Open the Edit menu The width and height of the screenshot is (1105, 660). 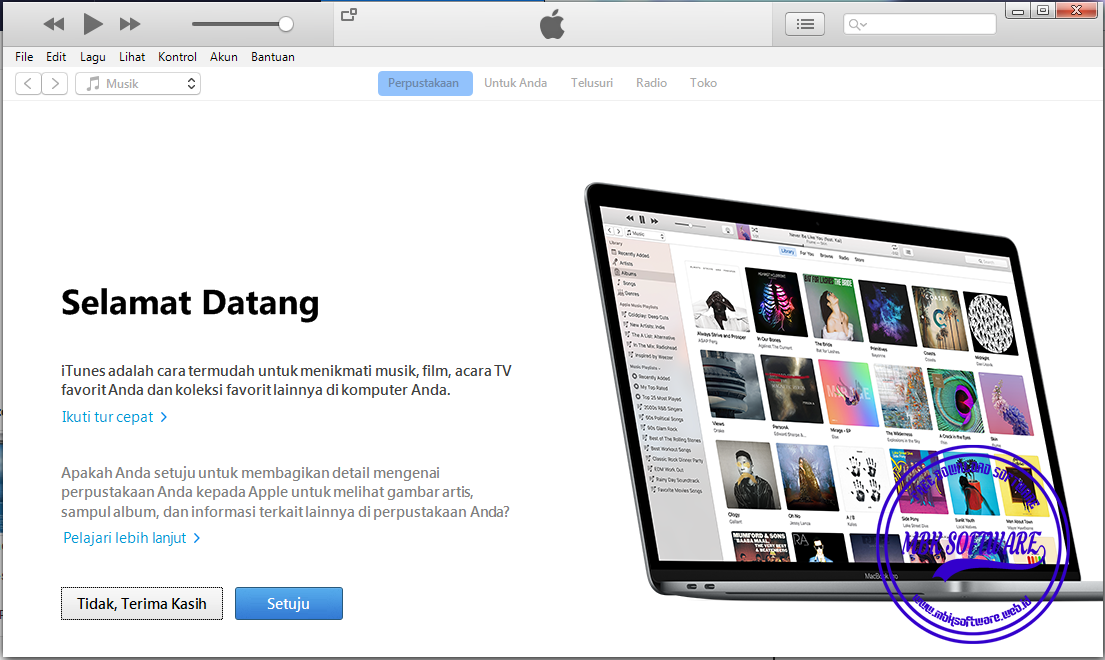(56, 57)
